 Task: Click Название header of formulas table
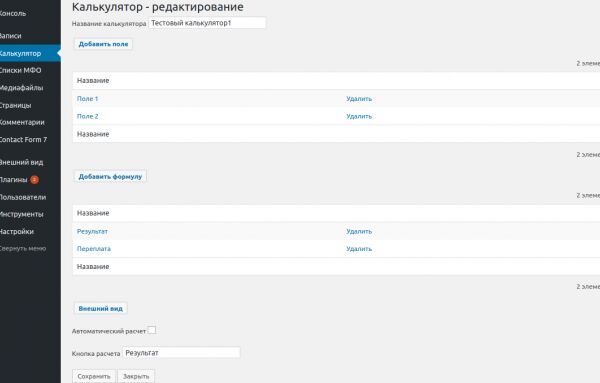coord(93,213)
